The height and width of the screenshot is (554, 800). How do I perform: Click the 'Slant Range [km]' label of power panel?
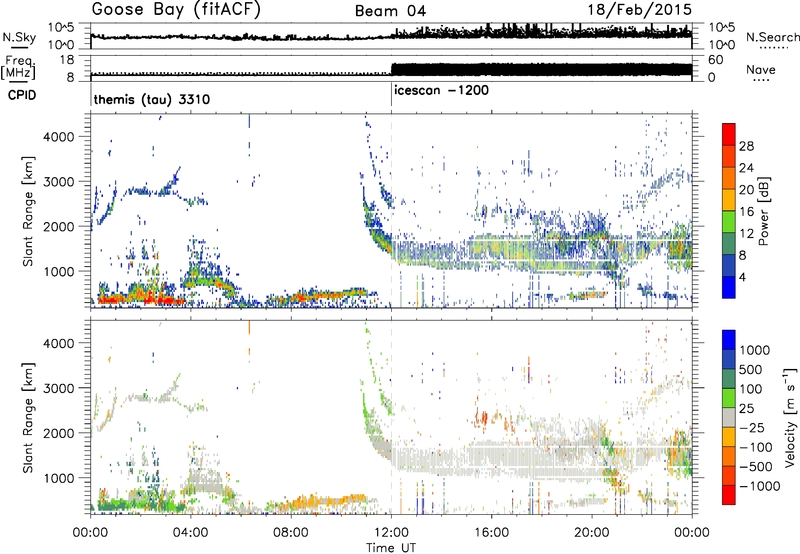[28, 211]
